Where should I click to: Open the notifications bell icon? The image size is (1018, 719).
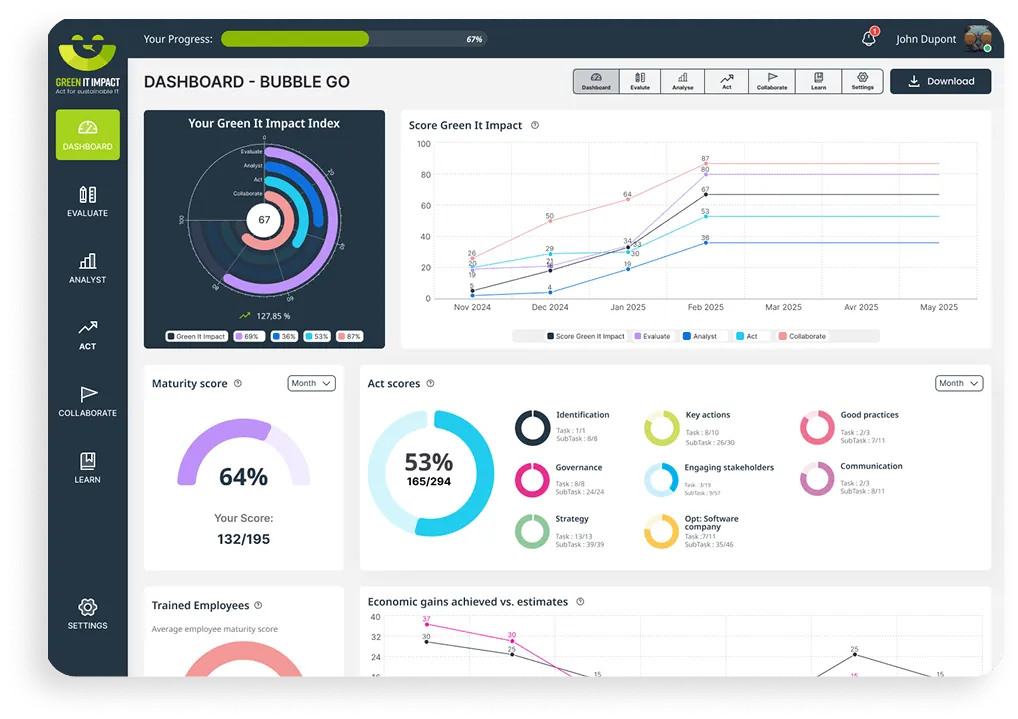pos(868,39)
